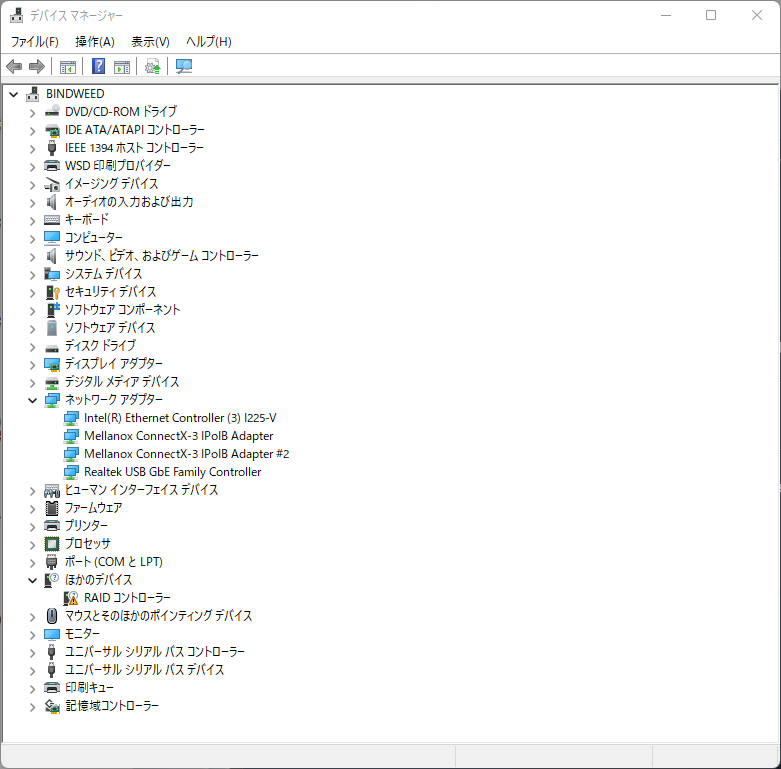Open the 操作(A) menu
The width and height of the screenshot is (781, 769).
click(95, 42)
